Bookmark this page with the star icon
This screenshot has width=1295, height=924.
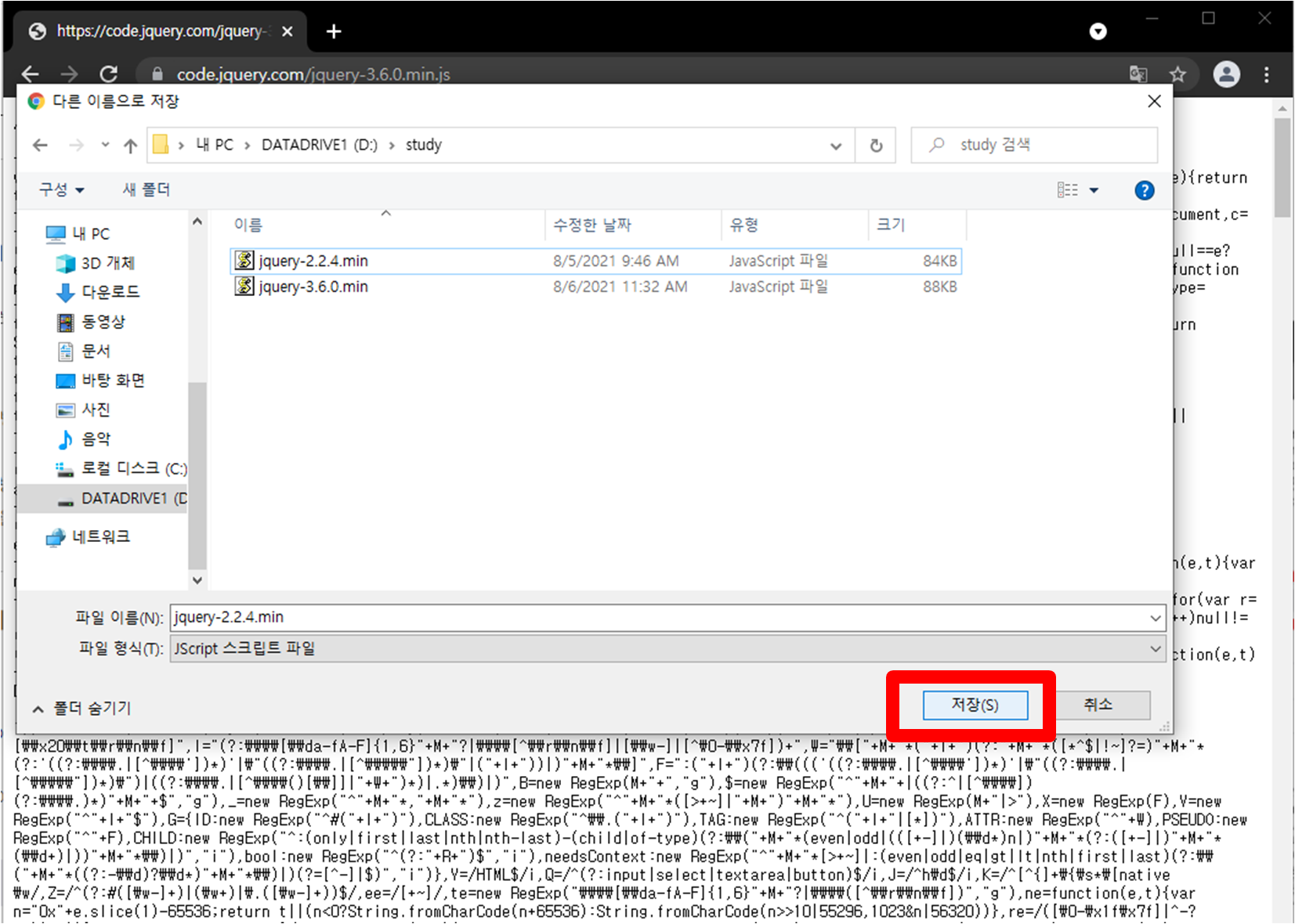[x=1177, y=74]
